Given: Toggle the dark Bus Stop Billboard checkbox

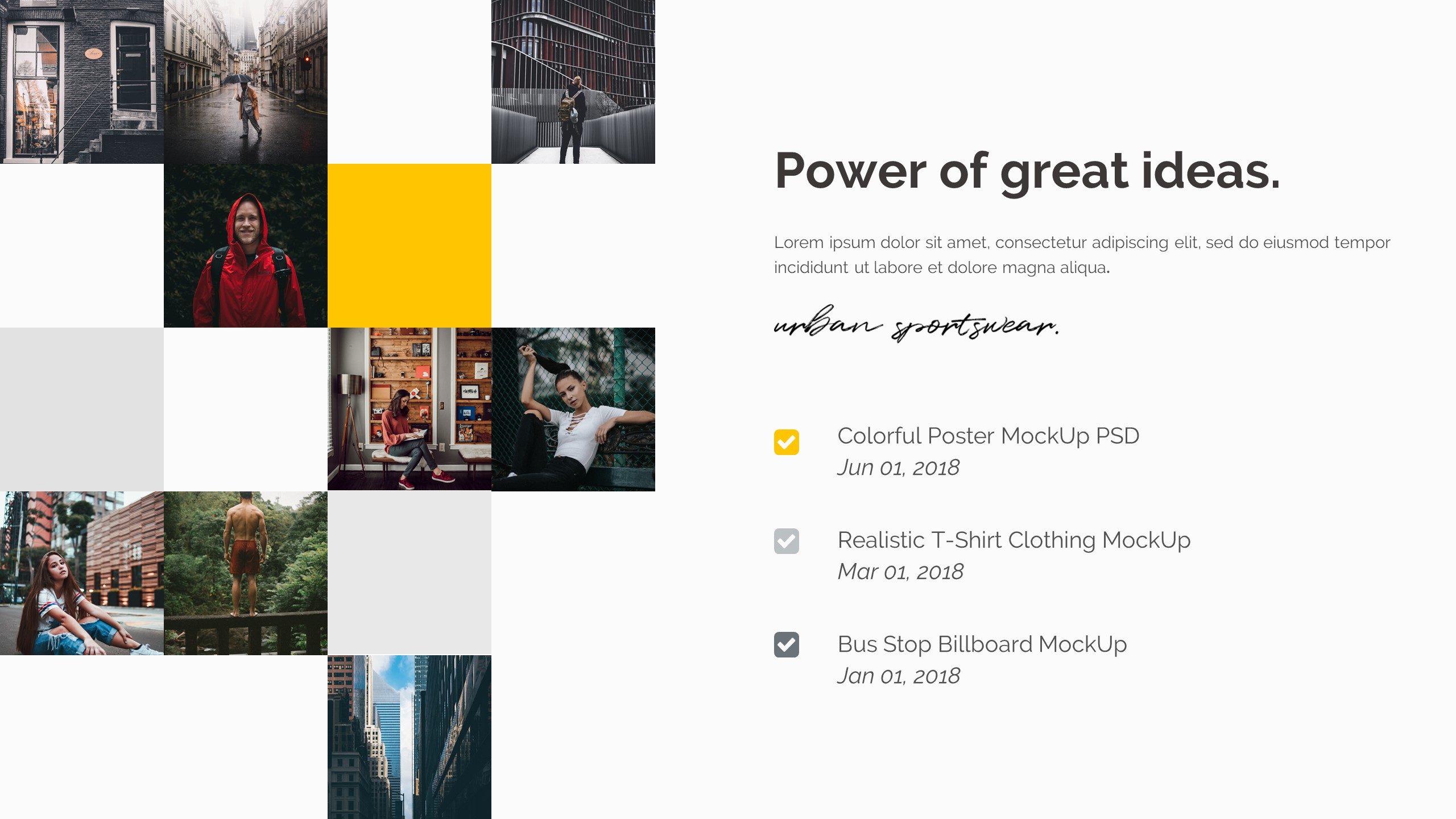Looking at the screenshot, I should click(786, 644).
